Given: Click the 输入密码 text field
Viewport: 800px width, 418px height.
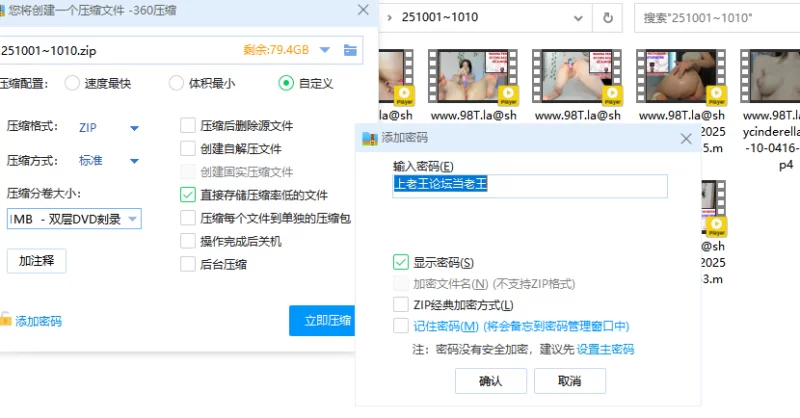Looking at the screenshot, I should pyautogui.click(x=530, y=186).
